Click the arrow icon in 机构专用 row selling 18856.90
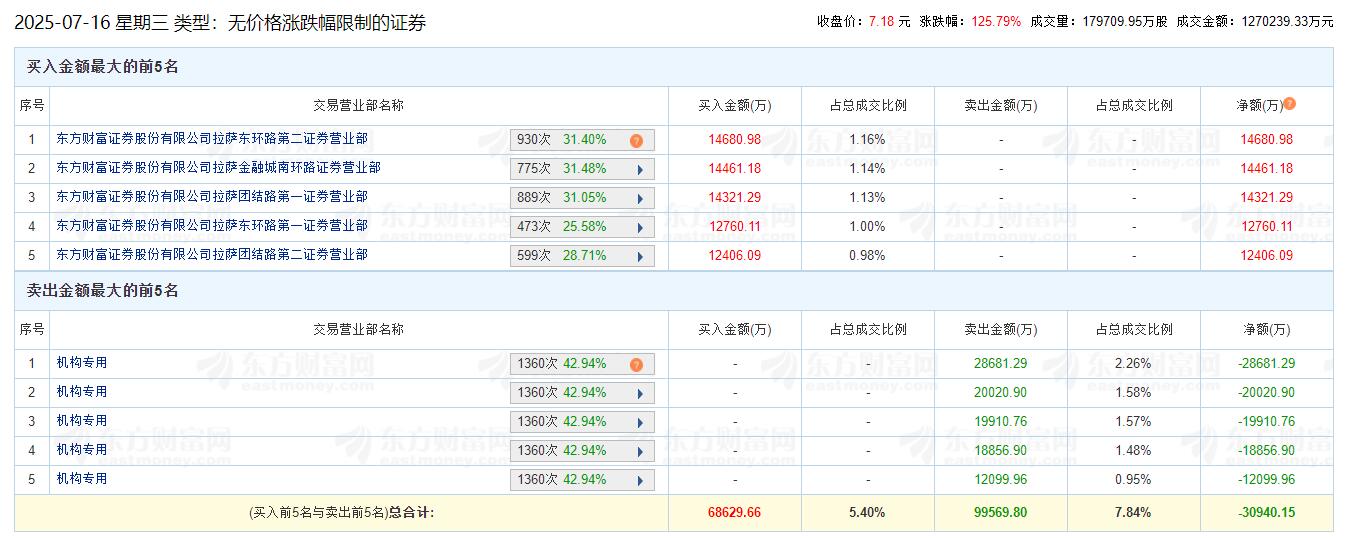Screen dimensions: 1345x538 640,452
